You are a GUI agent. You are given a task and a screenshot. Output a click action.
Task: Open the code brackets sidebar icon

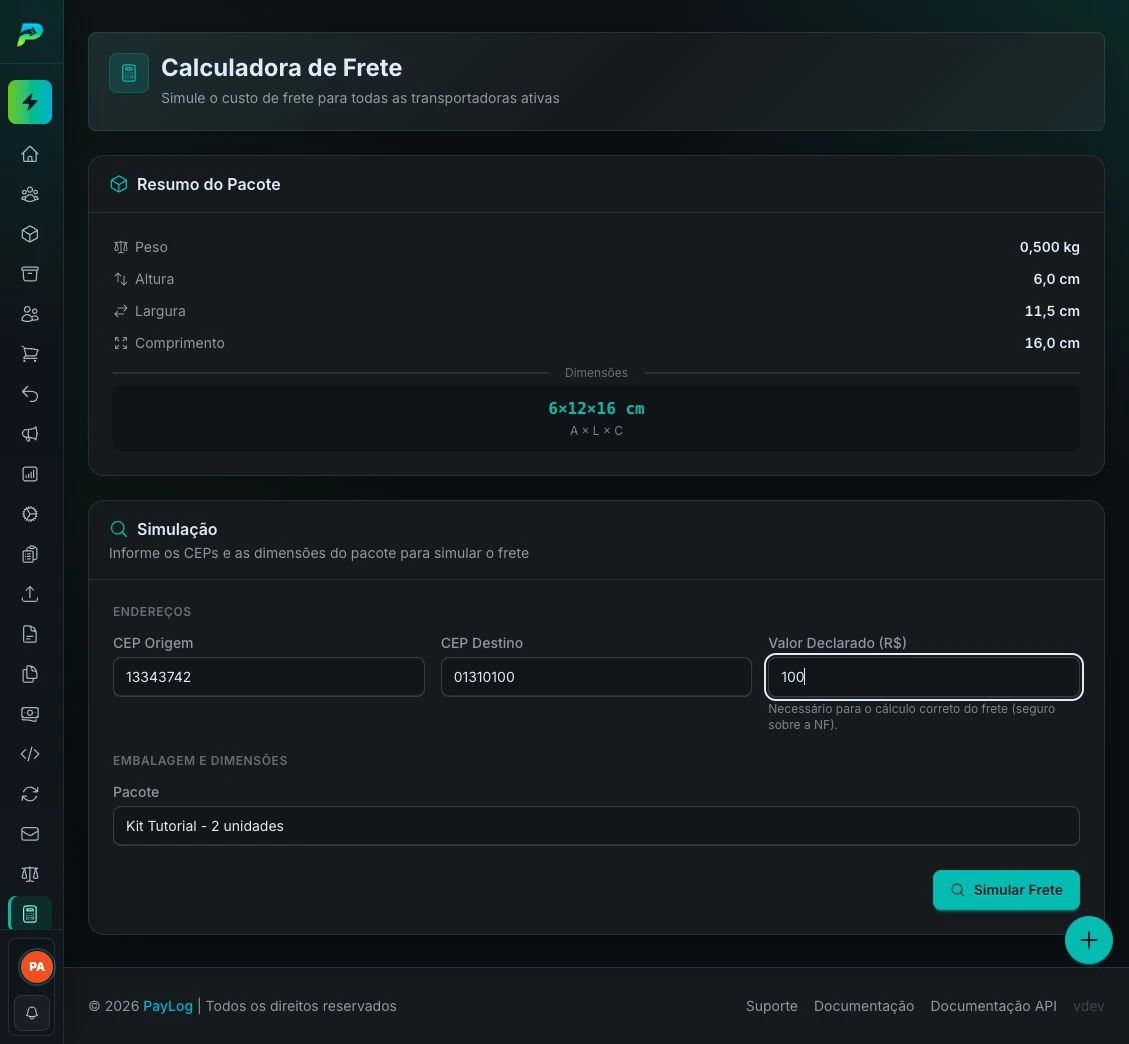[30, 754]
